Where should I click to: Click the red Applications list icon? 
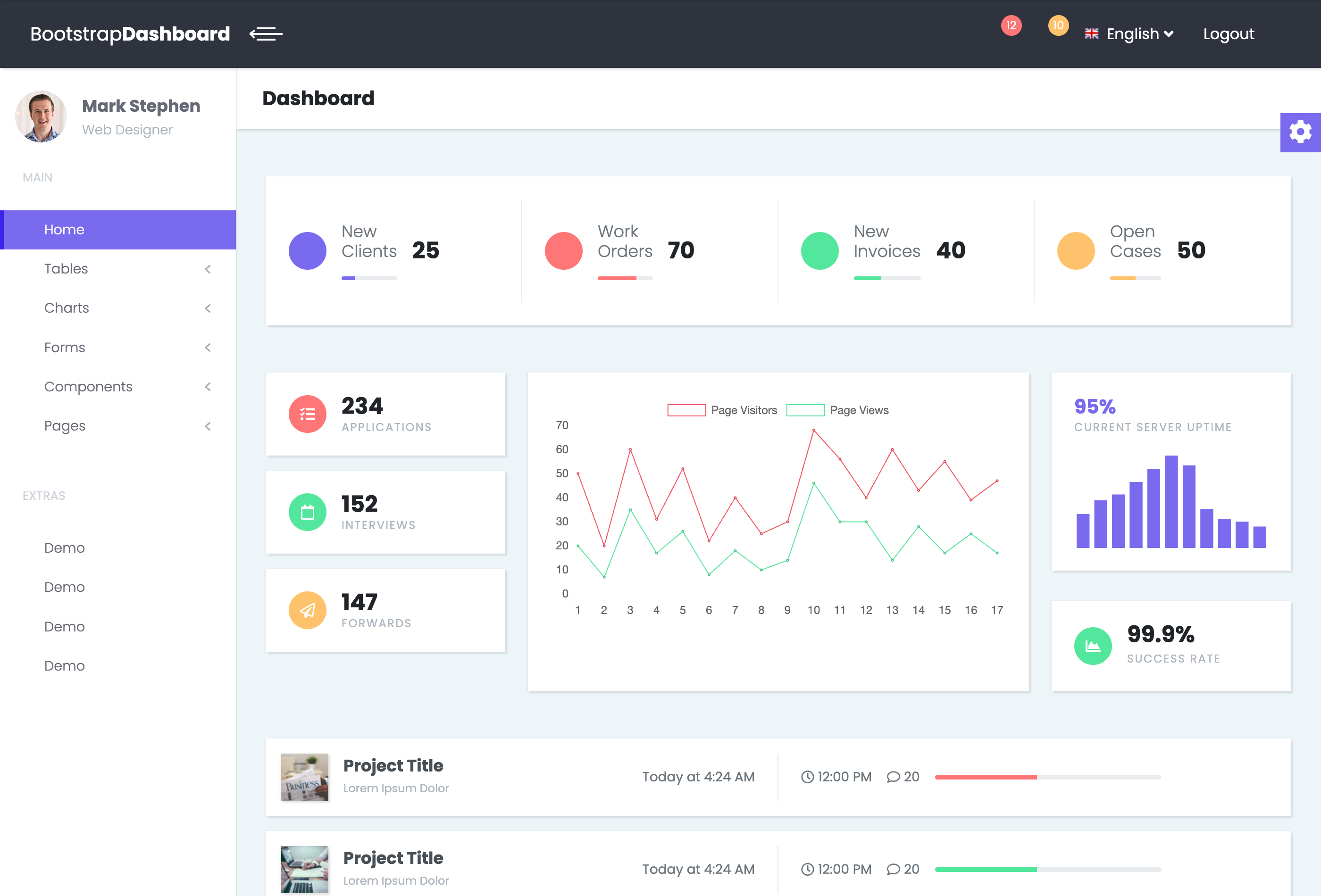click(308, 414)
